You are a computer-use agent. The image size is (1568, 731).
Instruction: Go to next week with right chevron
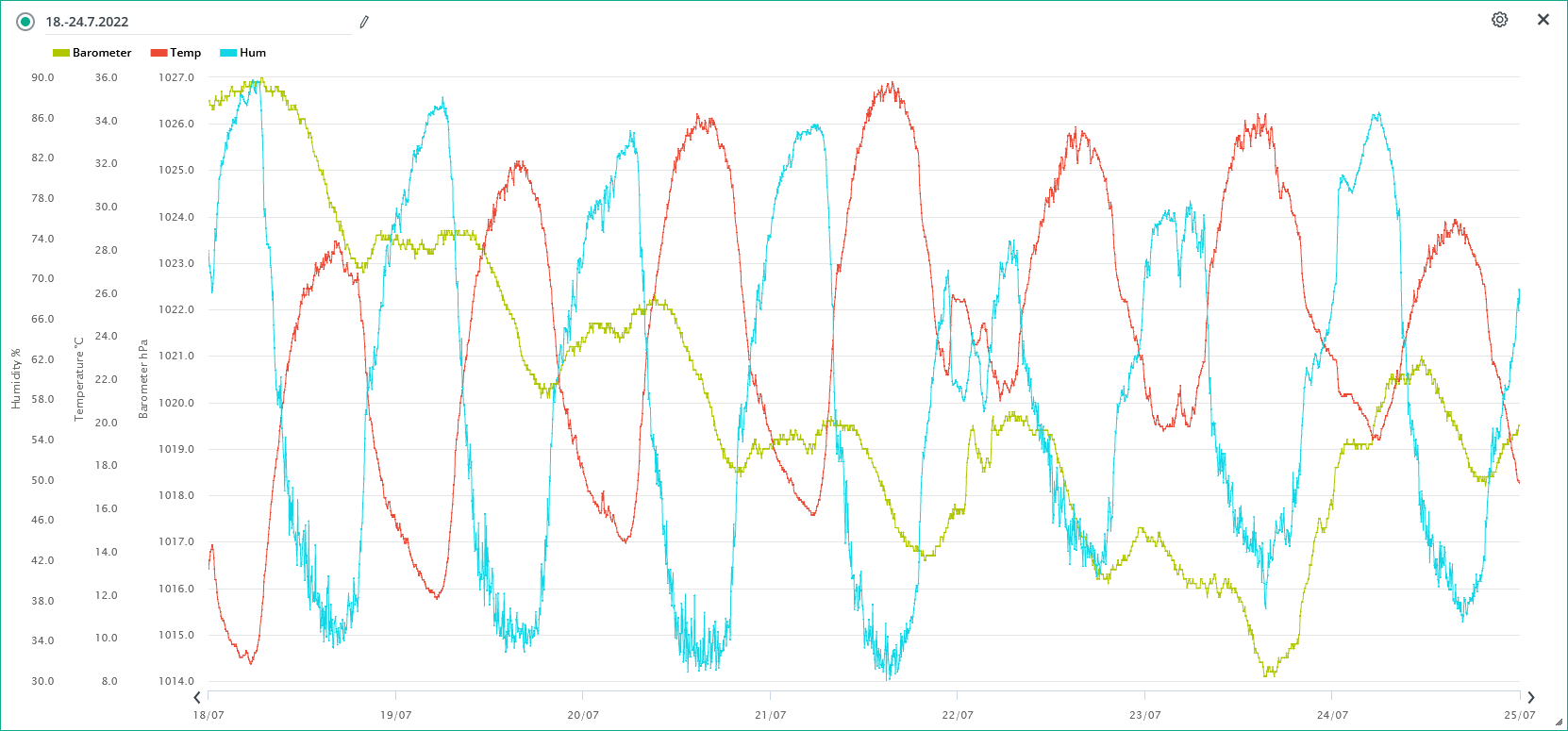[x=1531, y=698]
